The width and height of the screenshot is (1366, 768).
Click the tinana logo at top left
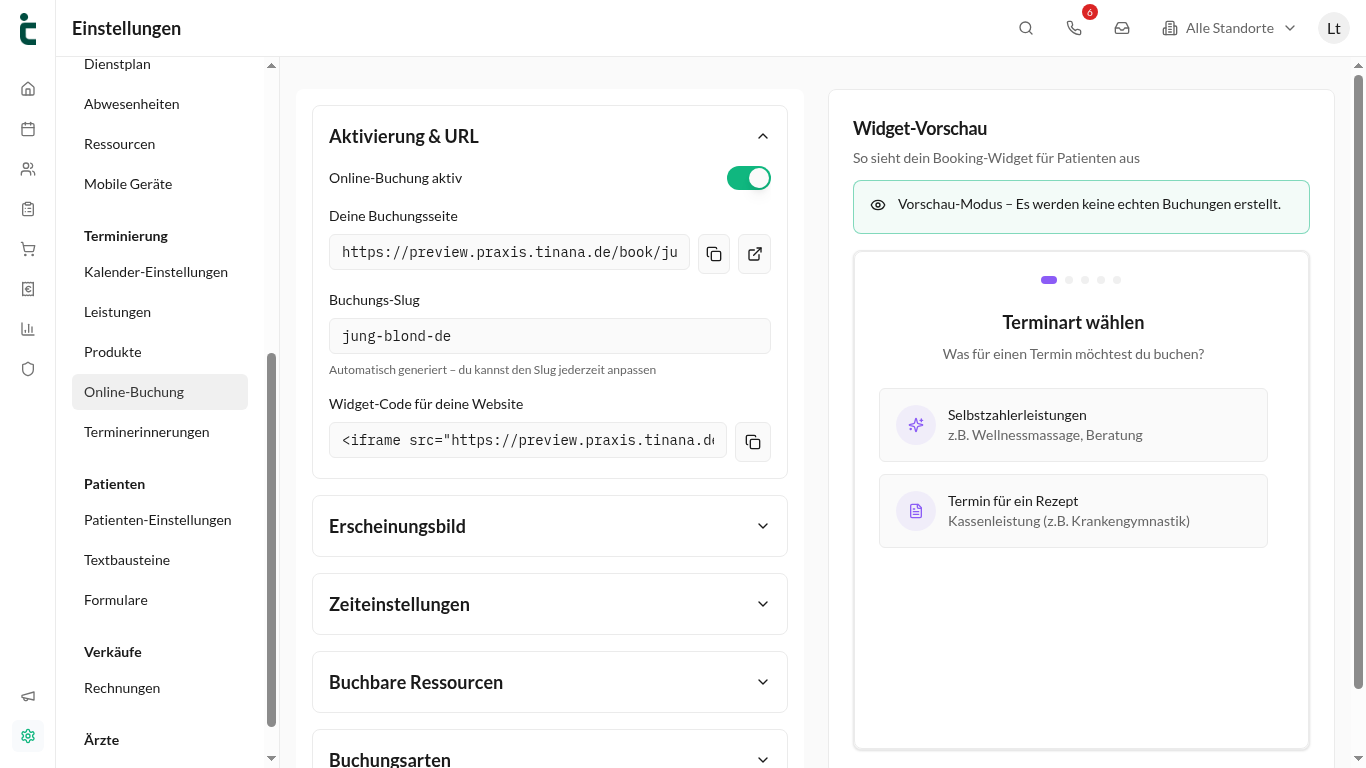pos(28,28)
